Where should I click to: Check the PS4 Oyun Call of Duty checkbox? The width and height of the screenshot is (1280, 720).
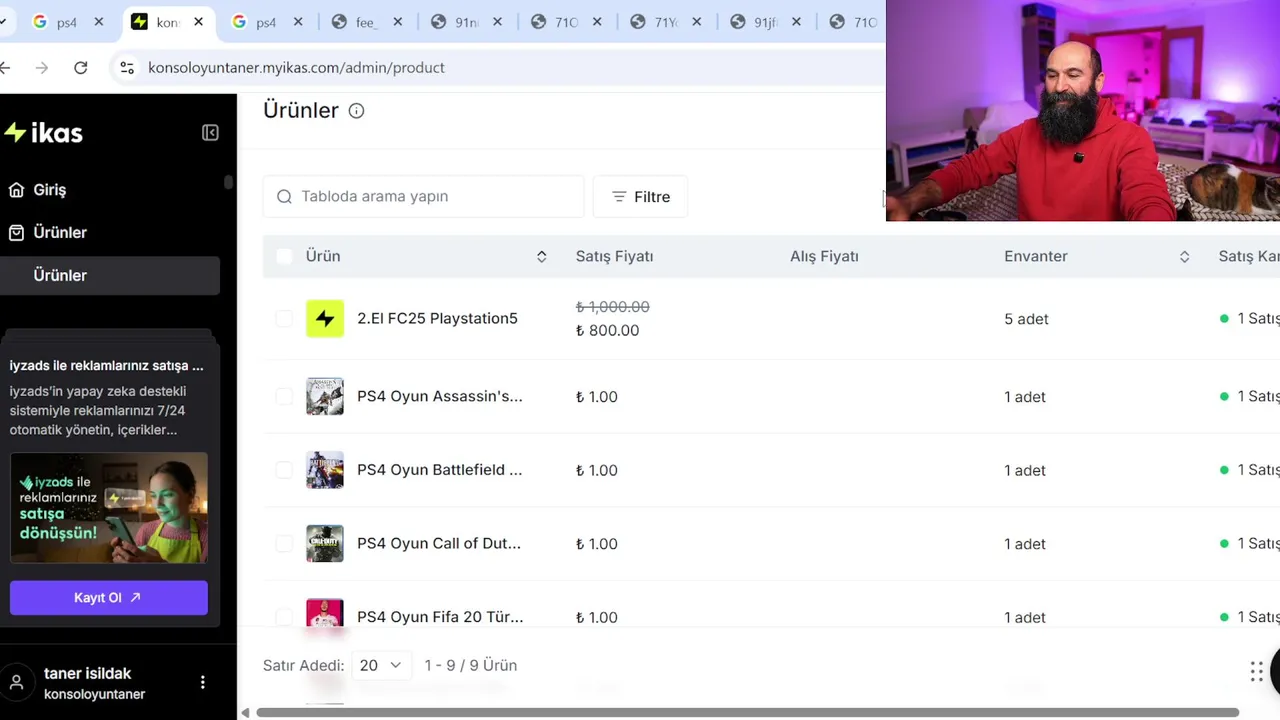click(284, 544)
